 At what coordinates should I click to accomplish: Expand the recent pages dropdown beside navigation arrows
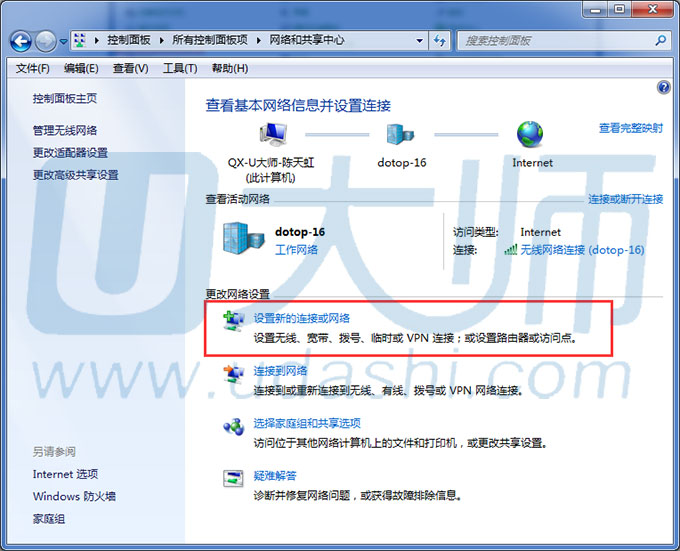point(64,41)
